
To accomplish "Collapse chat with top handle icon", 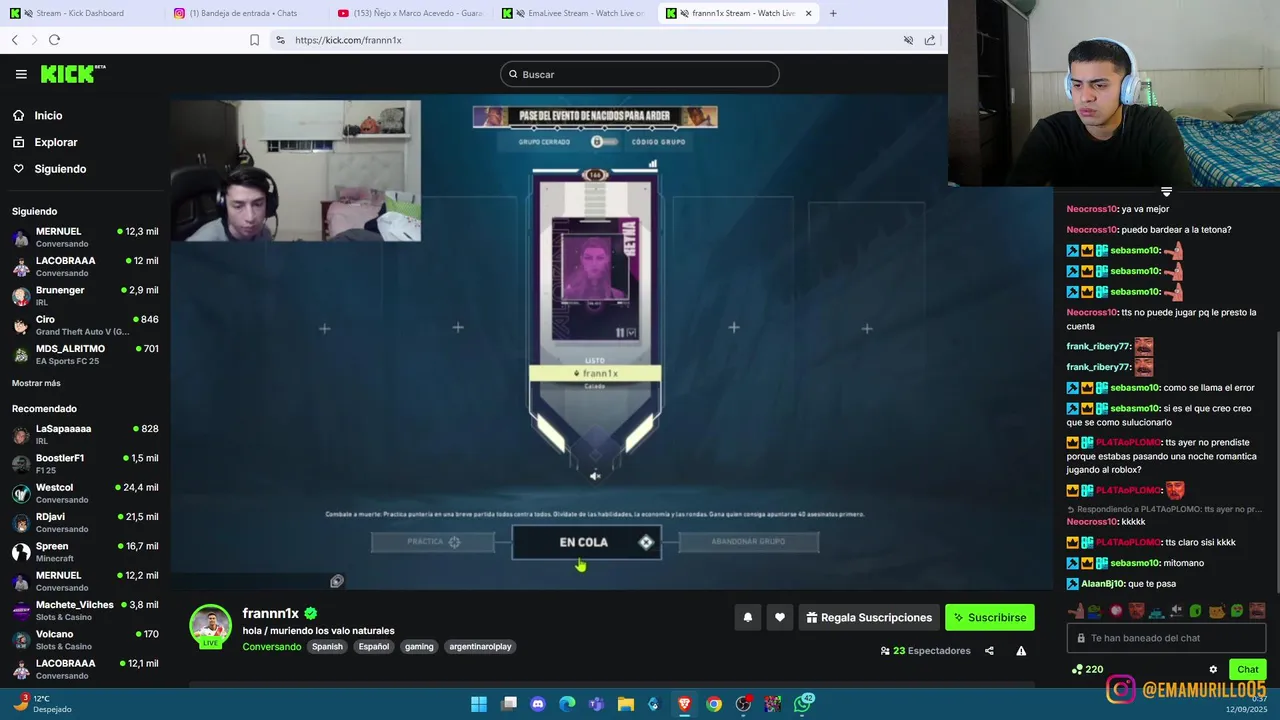I will point(1166,192).
